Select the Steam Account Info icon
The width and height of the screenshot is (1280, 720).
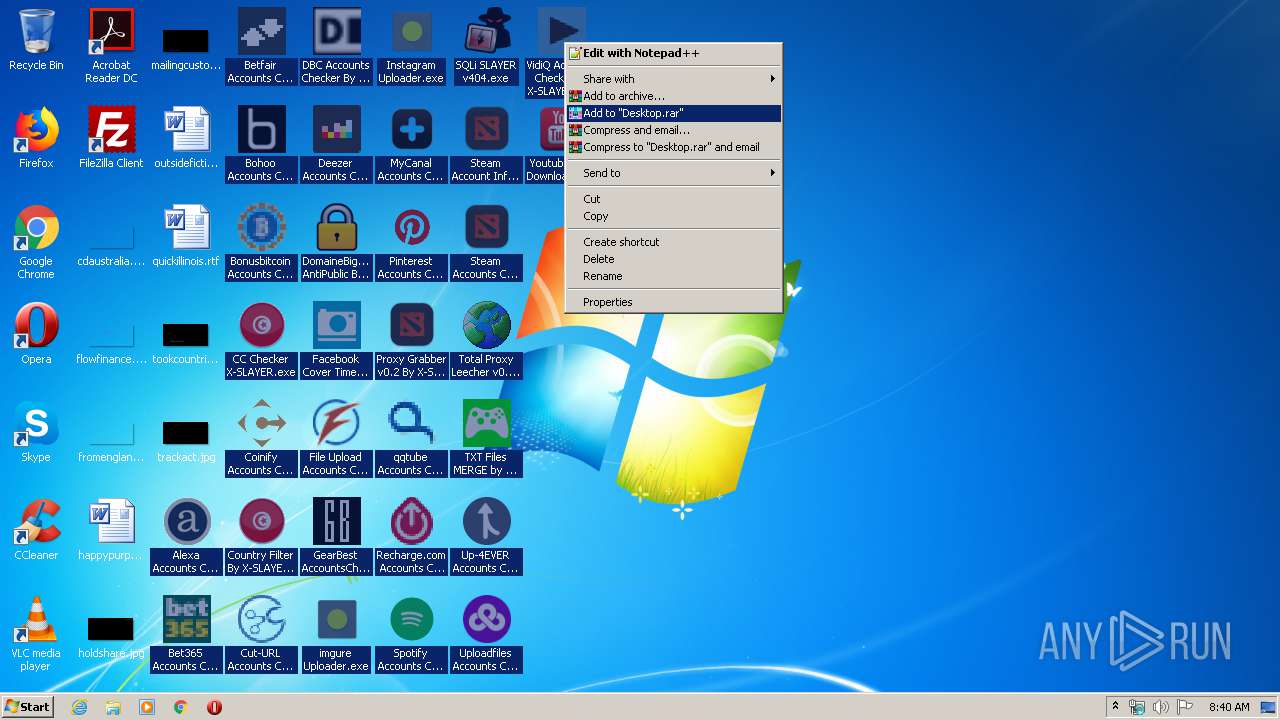[486, 144]
